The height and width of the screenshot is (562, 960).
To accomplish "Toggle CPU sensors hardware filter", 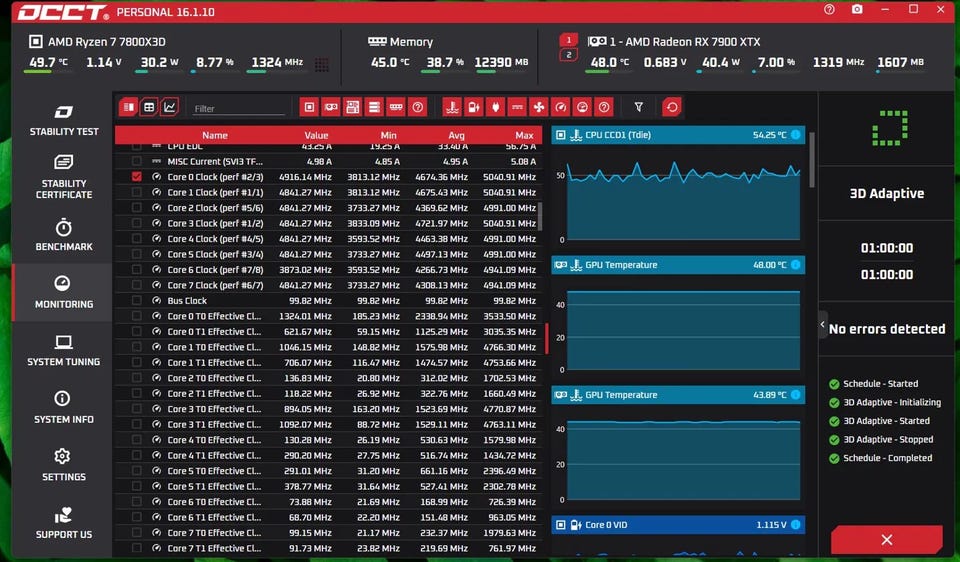I will [309, 107].
